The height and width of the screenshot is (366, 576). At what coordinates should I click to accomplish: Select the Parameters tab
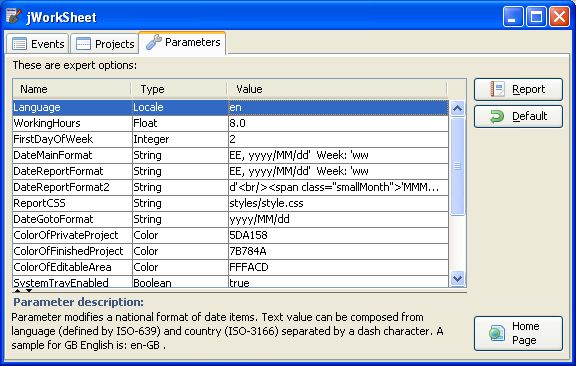pyautogui.click(x=183, y=42)
